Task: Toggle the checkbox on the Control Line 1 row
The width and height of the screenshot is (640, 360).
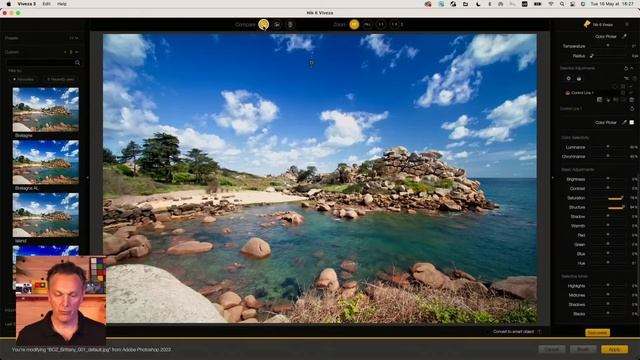Action: click(x=623, y=93)
